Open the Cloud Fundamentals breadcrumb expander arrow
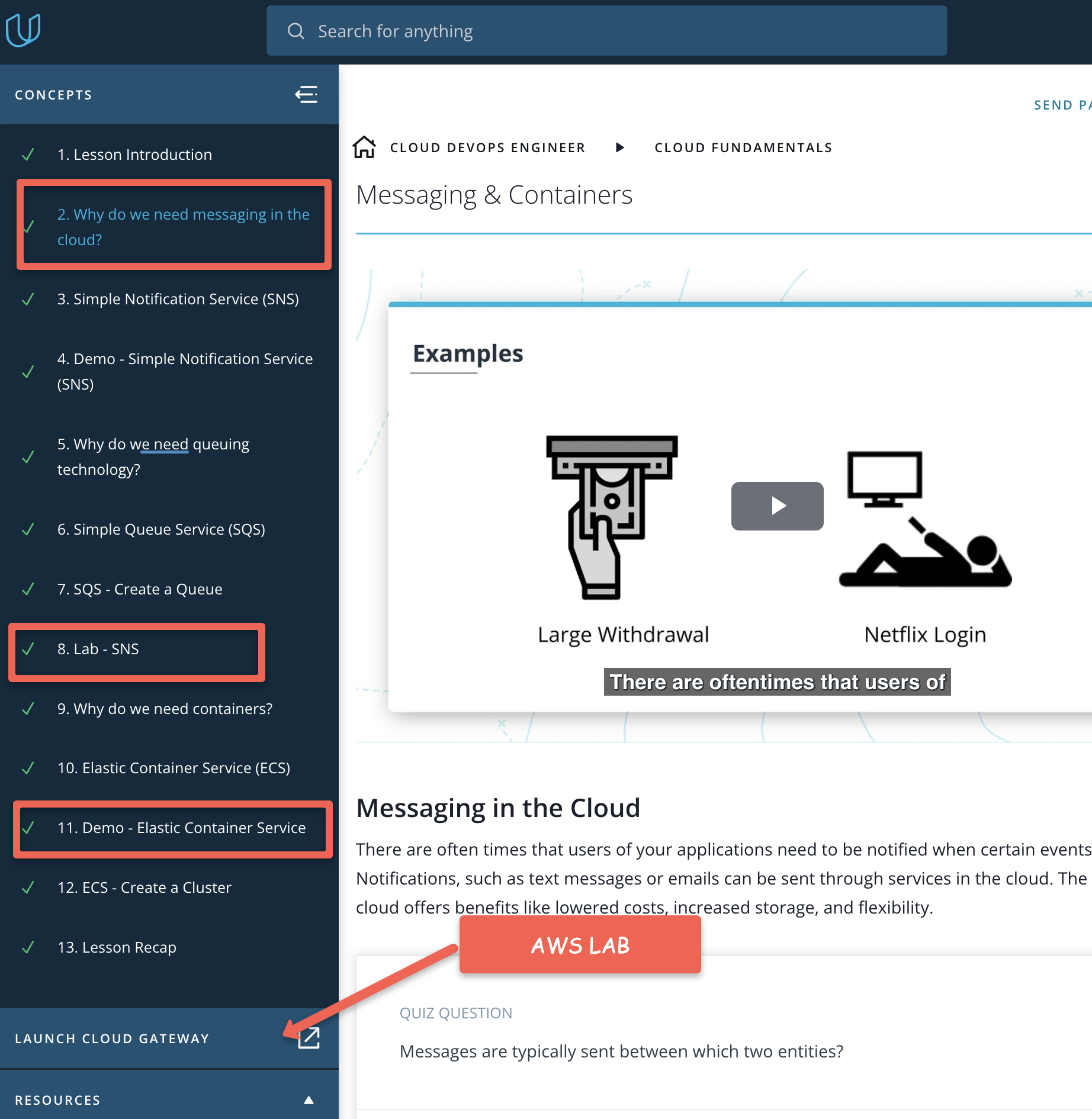 619,147
